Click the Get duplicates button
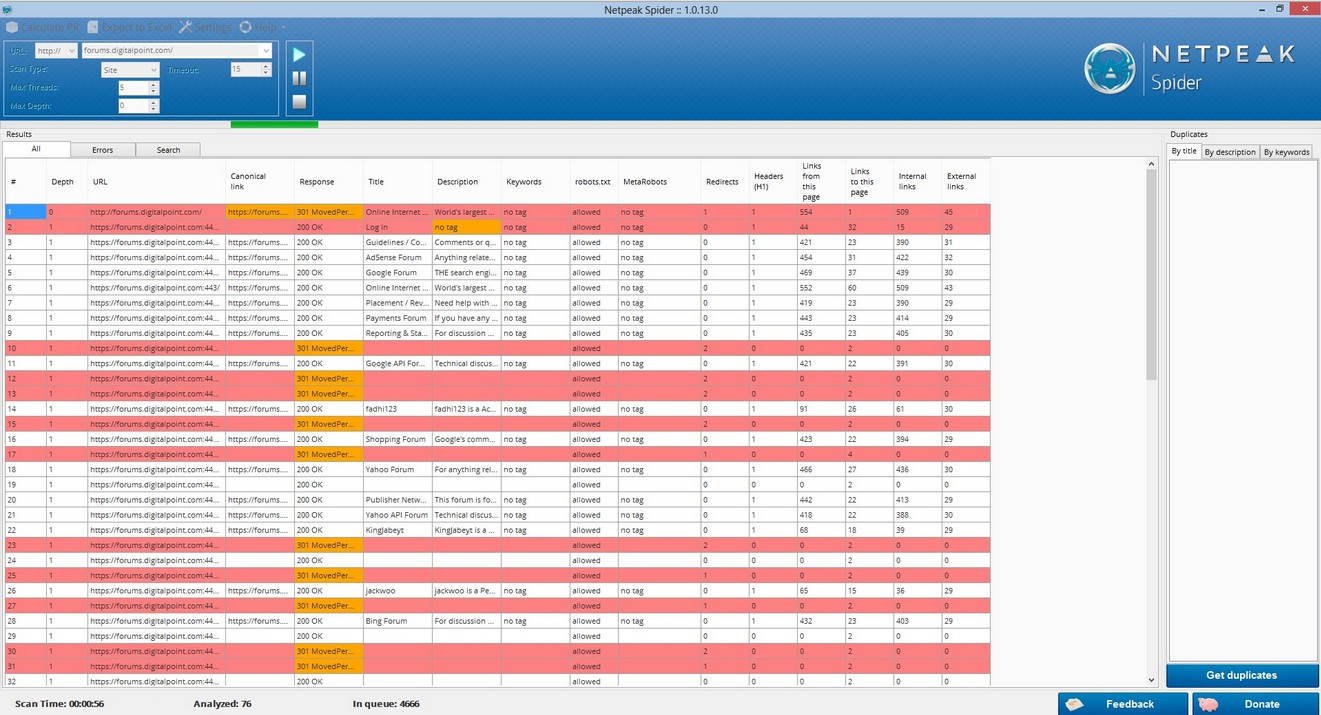The width and height of the screenshot is (1321, 715). pos(1241,675)
